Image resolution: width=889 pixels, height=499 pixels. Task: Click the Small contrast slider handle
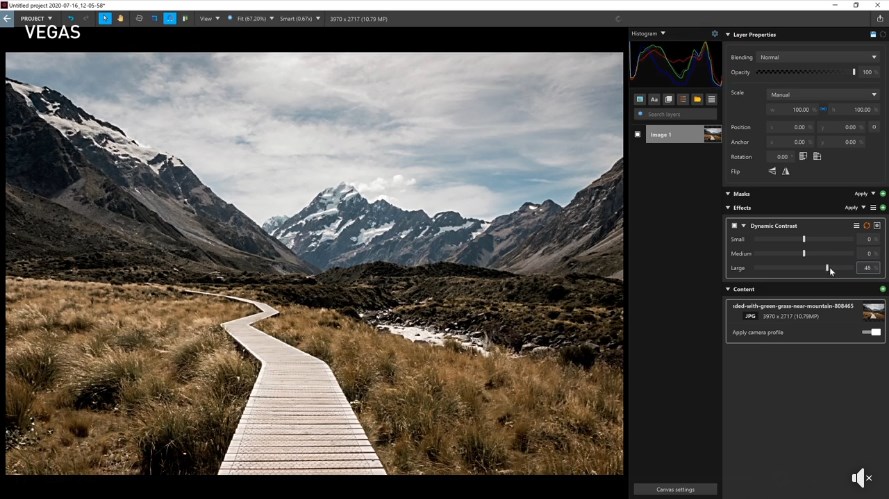coord(804,239)
